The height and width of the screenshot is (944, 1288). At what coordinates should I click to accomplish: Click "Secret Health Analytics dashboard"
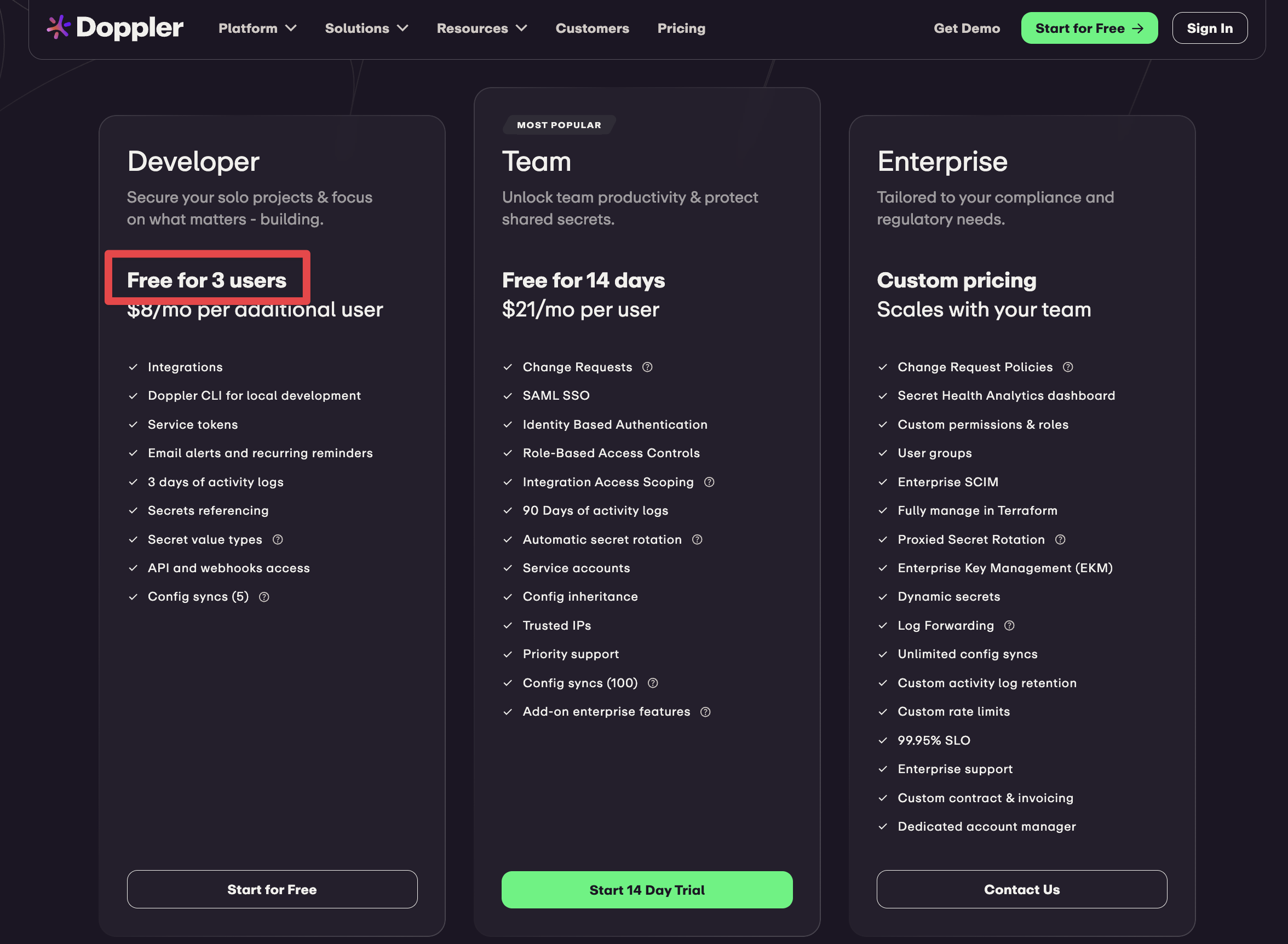(x=1007, y=395)
